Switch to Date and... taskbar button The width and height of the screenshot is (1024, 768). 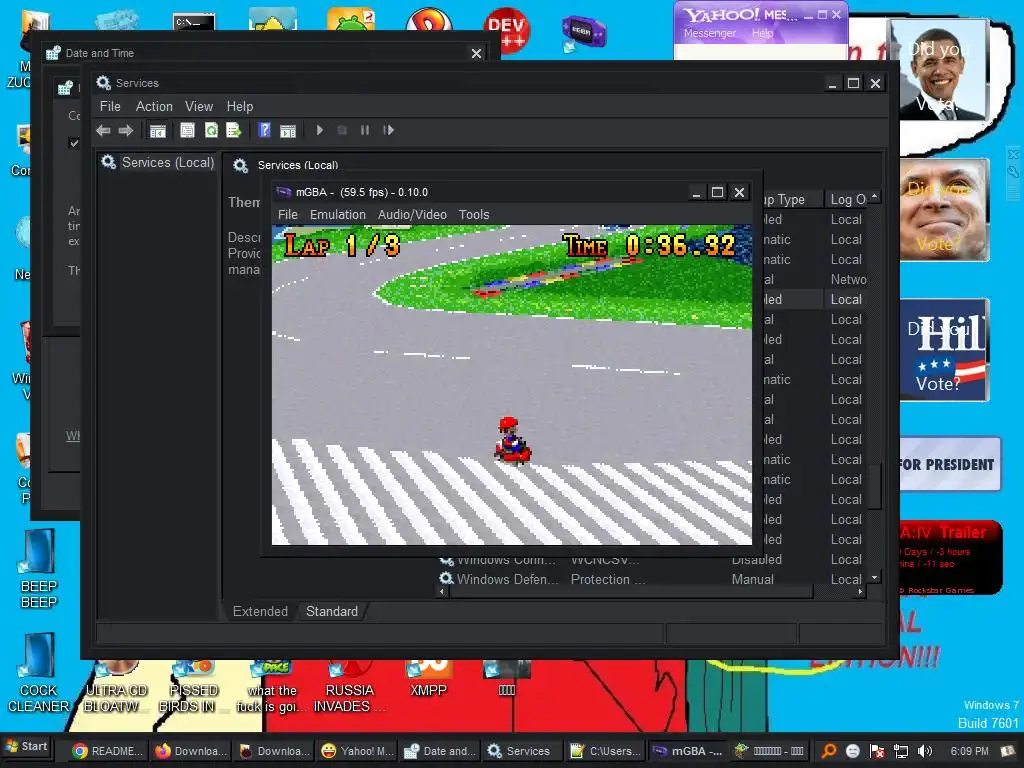click(440, 751)
